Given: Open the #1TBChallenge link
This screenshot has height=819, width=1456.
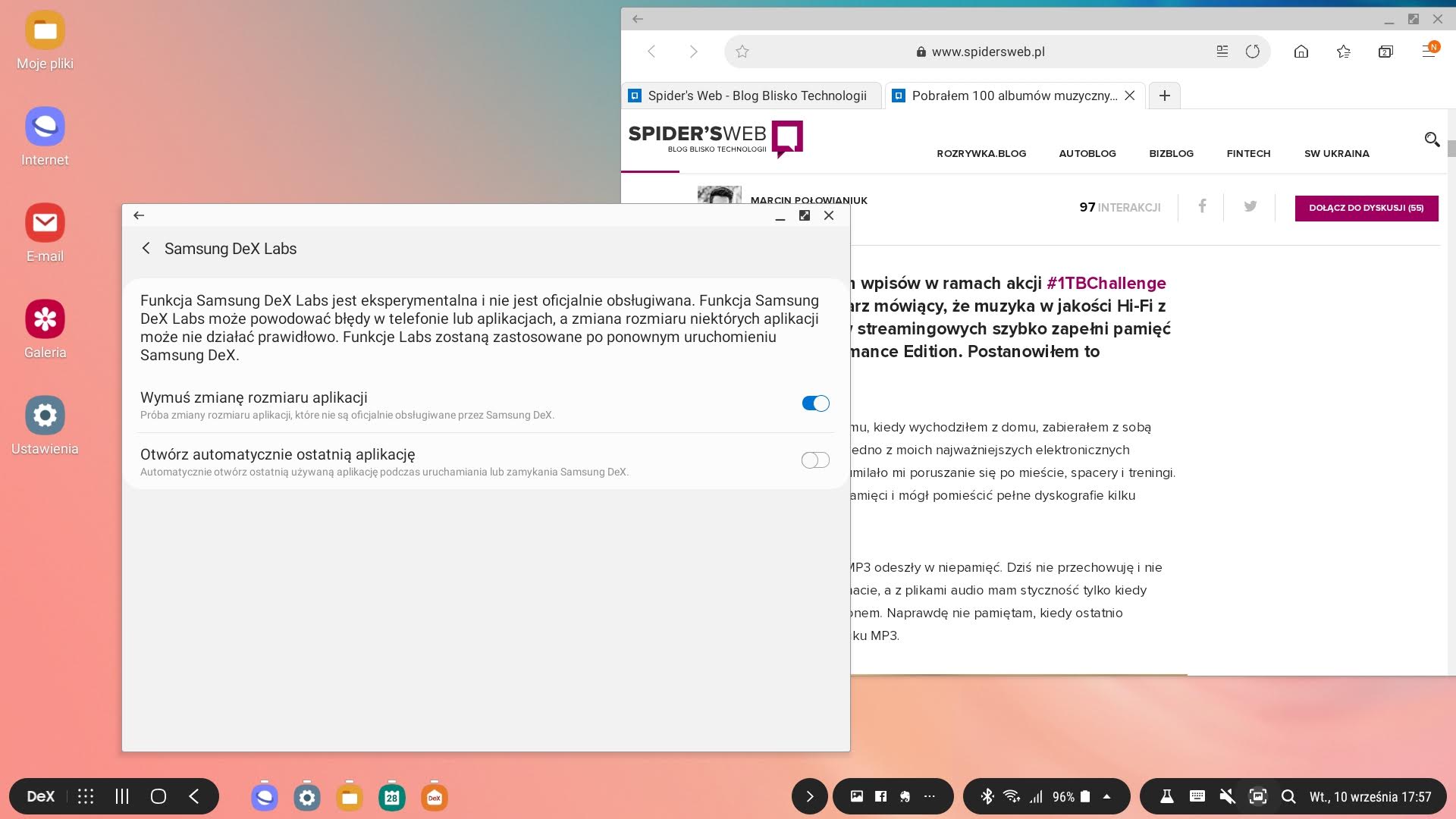Looking at the screenshot, I should coord(1106,283).
